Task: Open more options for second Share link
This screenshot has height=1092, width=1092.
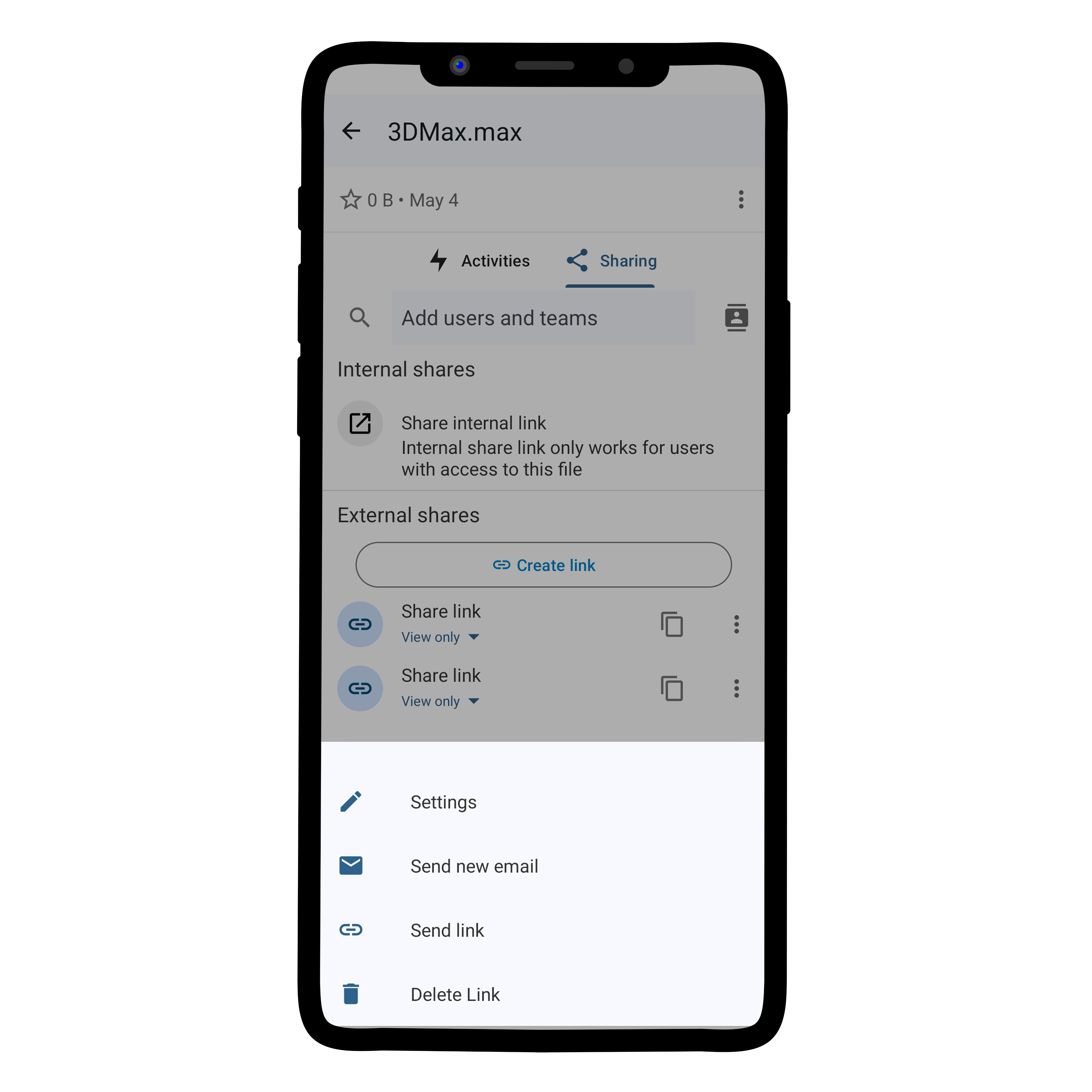Action: [x=736, y=688]
